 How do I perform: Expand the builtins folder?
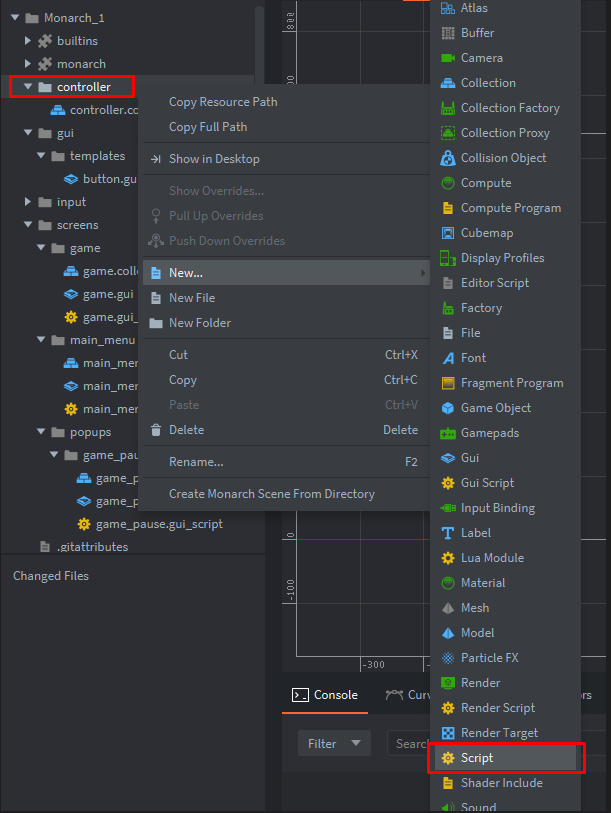[x=28, y=41]
